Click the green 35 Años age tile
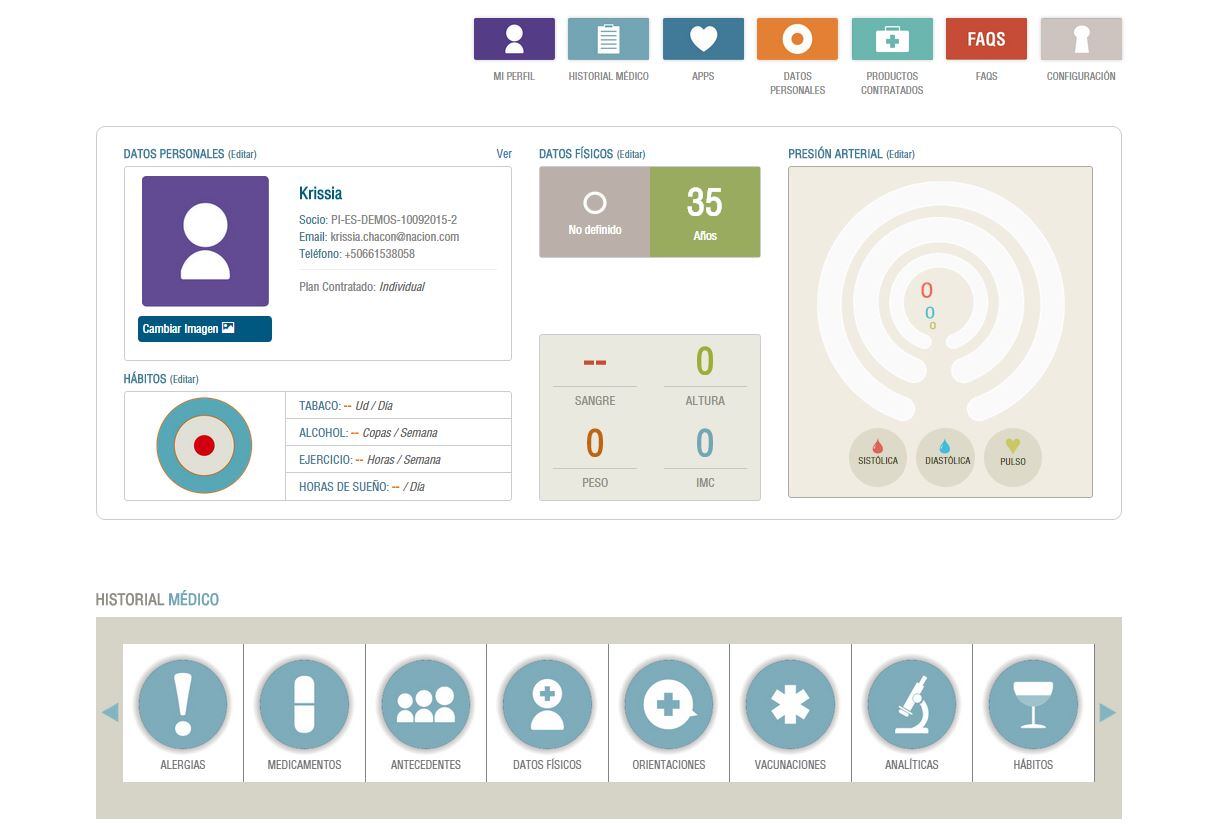Image resolution: width=1225 pixels, height=837 pixels. (x=705, y=212)
